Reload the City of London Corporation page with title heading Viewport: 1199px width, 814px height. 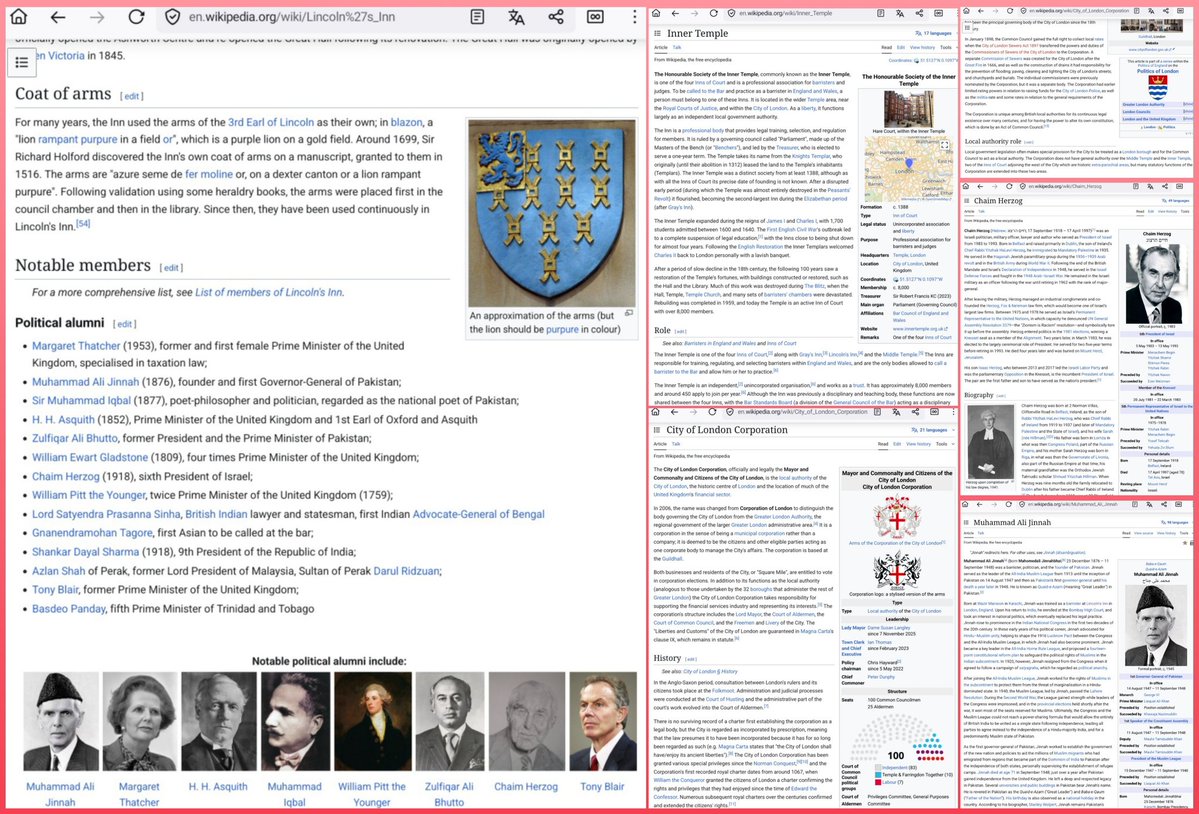[712, 411]
